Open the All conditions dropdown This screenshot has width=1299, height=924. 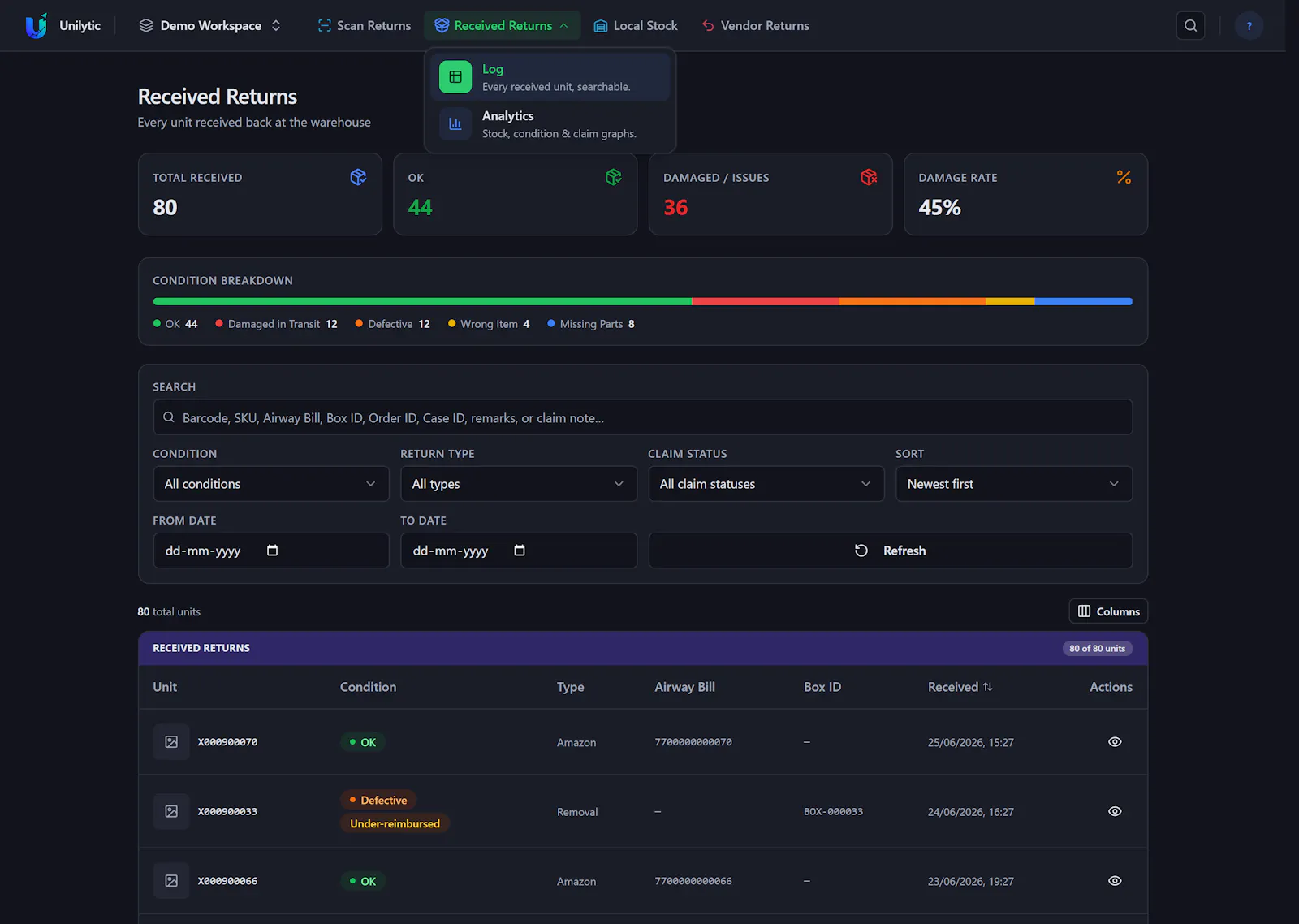pyautogui.click(x=271, y=484)
